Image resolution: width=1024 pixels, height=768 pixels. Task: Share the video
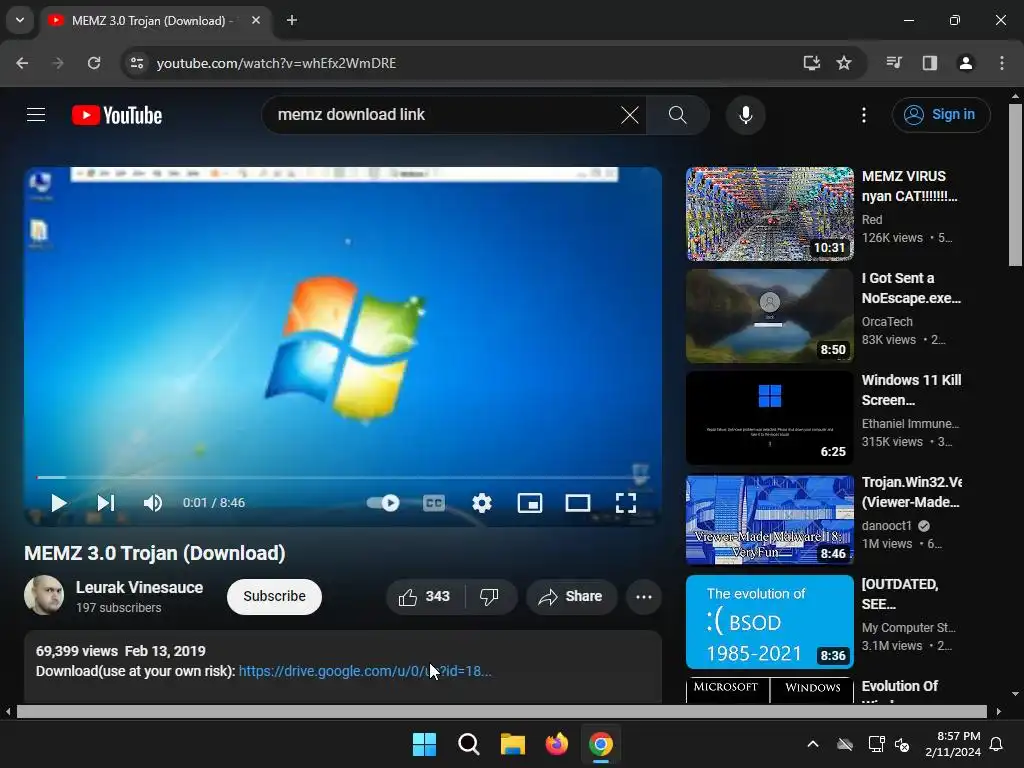click(x=571, y=596)
